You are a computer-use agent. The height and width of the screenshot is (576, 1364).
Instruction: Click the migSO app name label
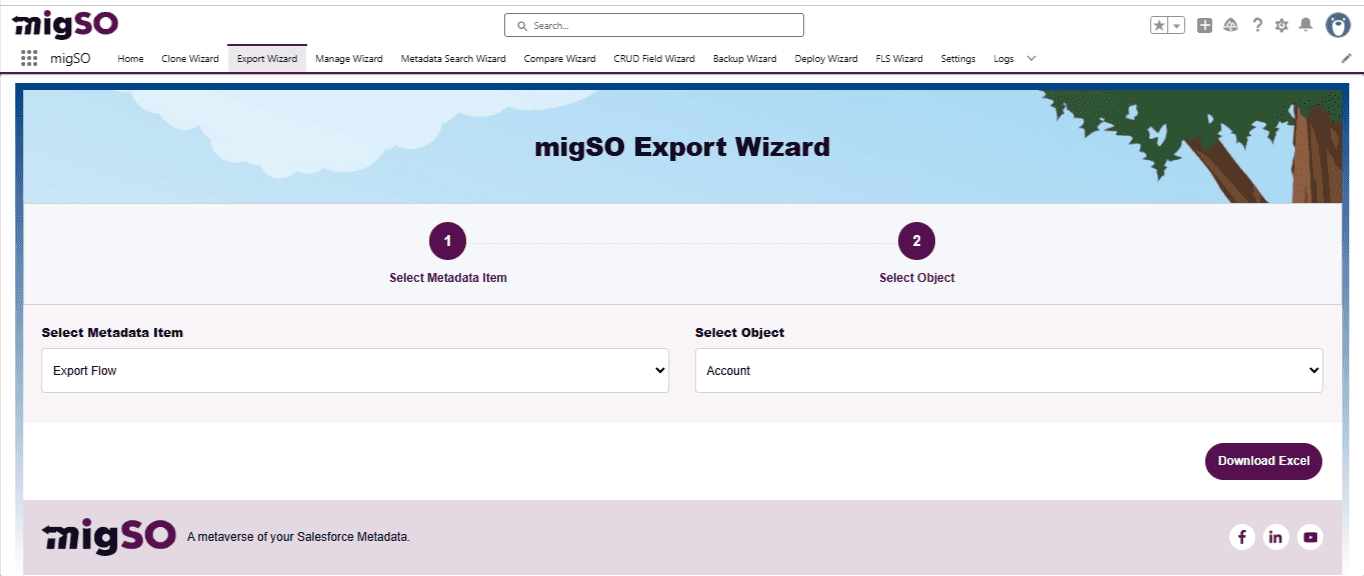70,58
